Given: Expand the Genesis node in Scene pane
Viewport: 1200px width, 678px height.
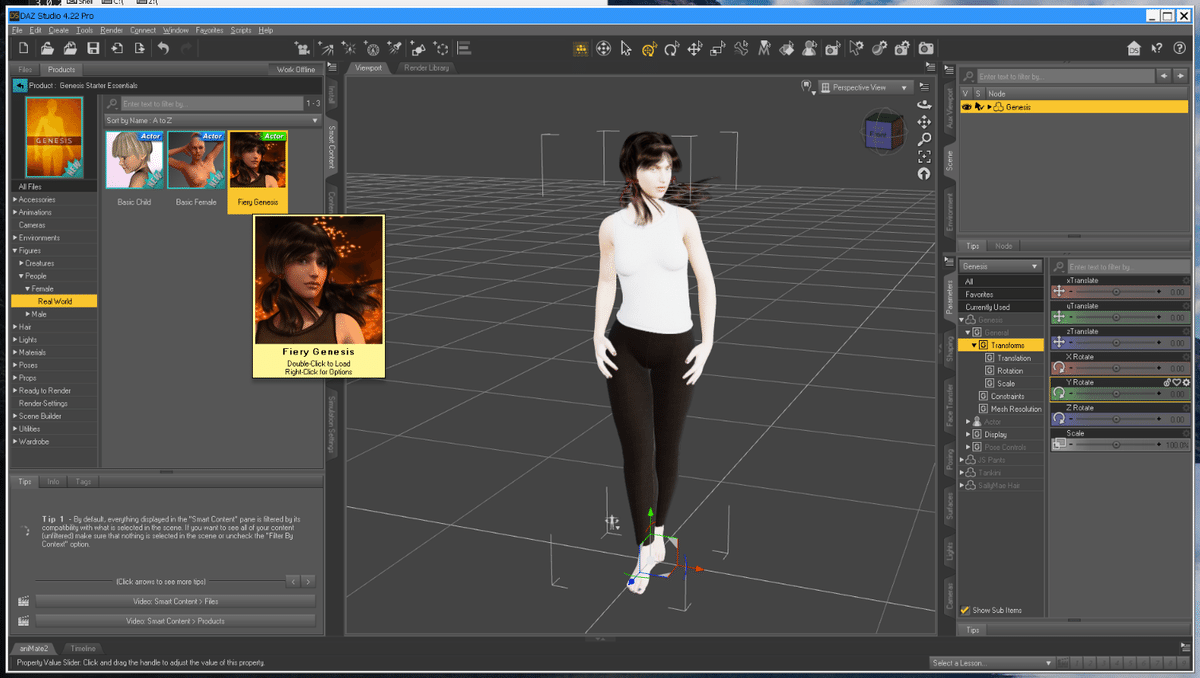Looking at the screenshot, I should pos(991,107).
